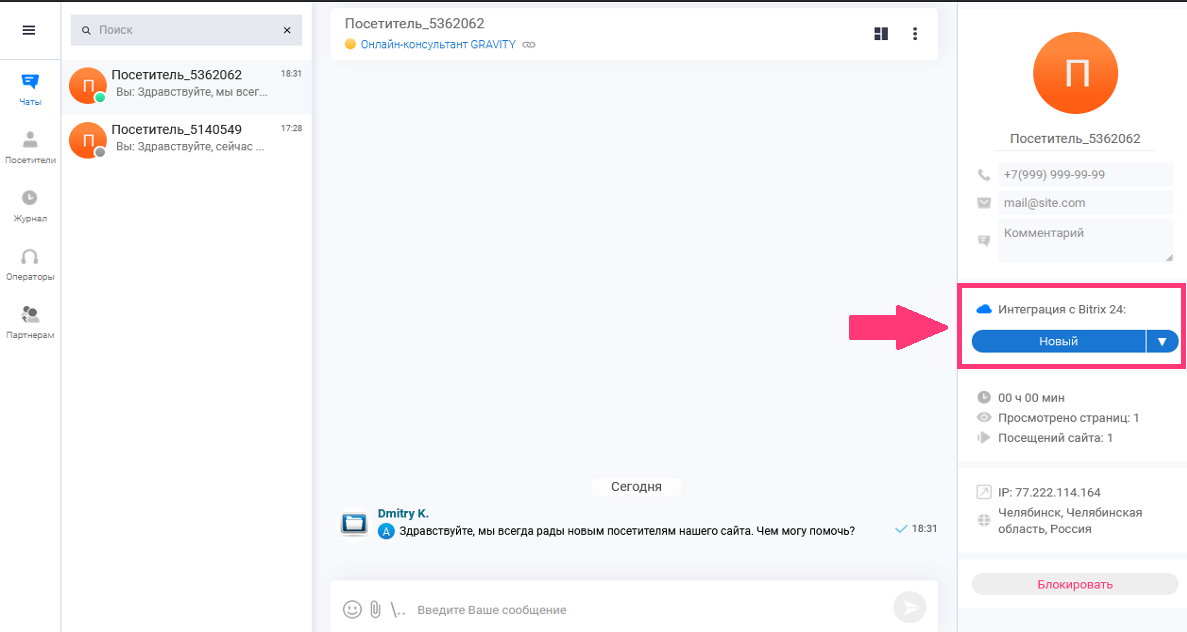The width and height of the screenshot is (1187, 632).
Task: Toggle the chat layout grid view
Action: 881,34
